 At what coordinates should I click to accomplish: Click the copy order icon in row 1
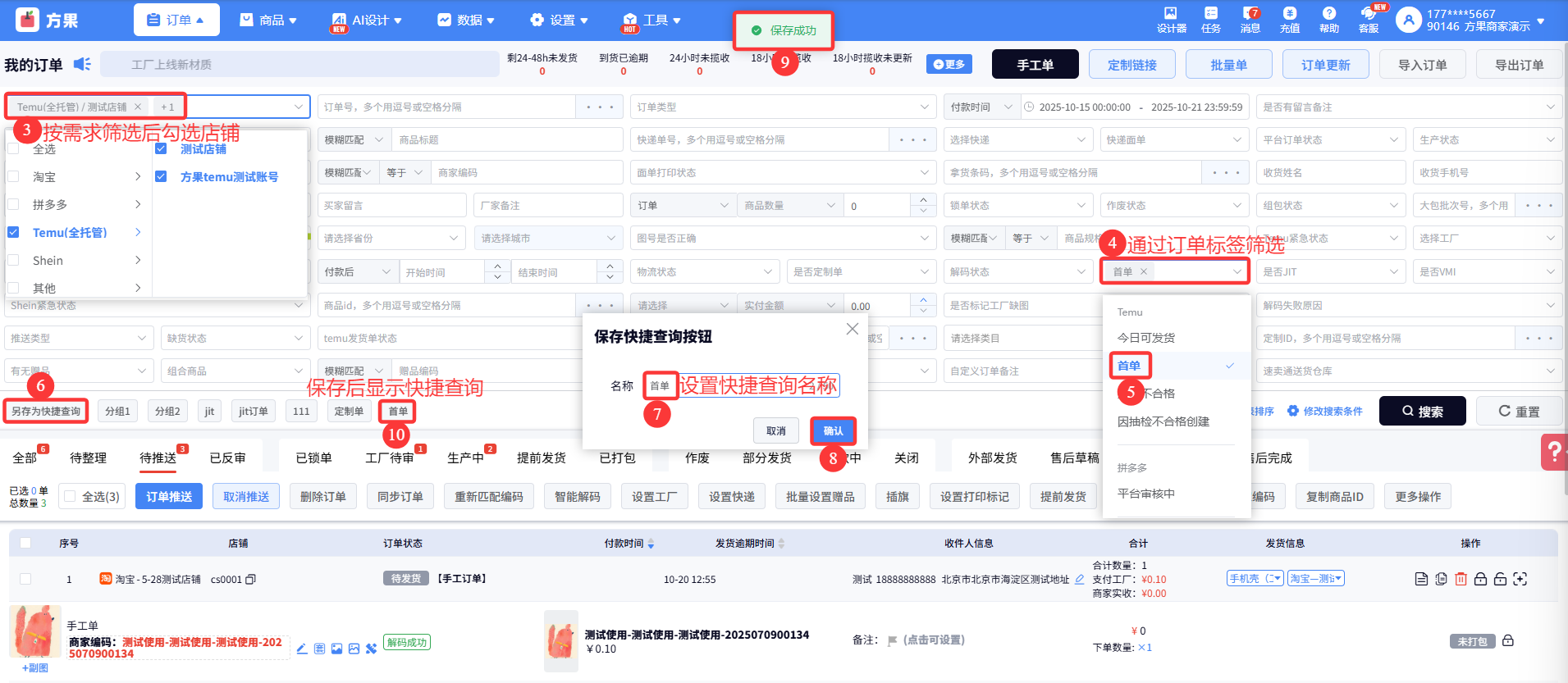(x=1441, y=579)
